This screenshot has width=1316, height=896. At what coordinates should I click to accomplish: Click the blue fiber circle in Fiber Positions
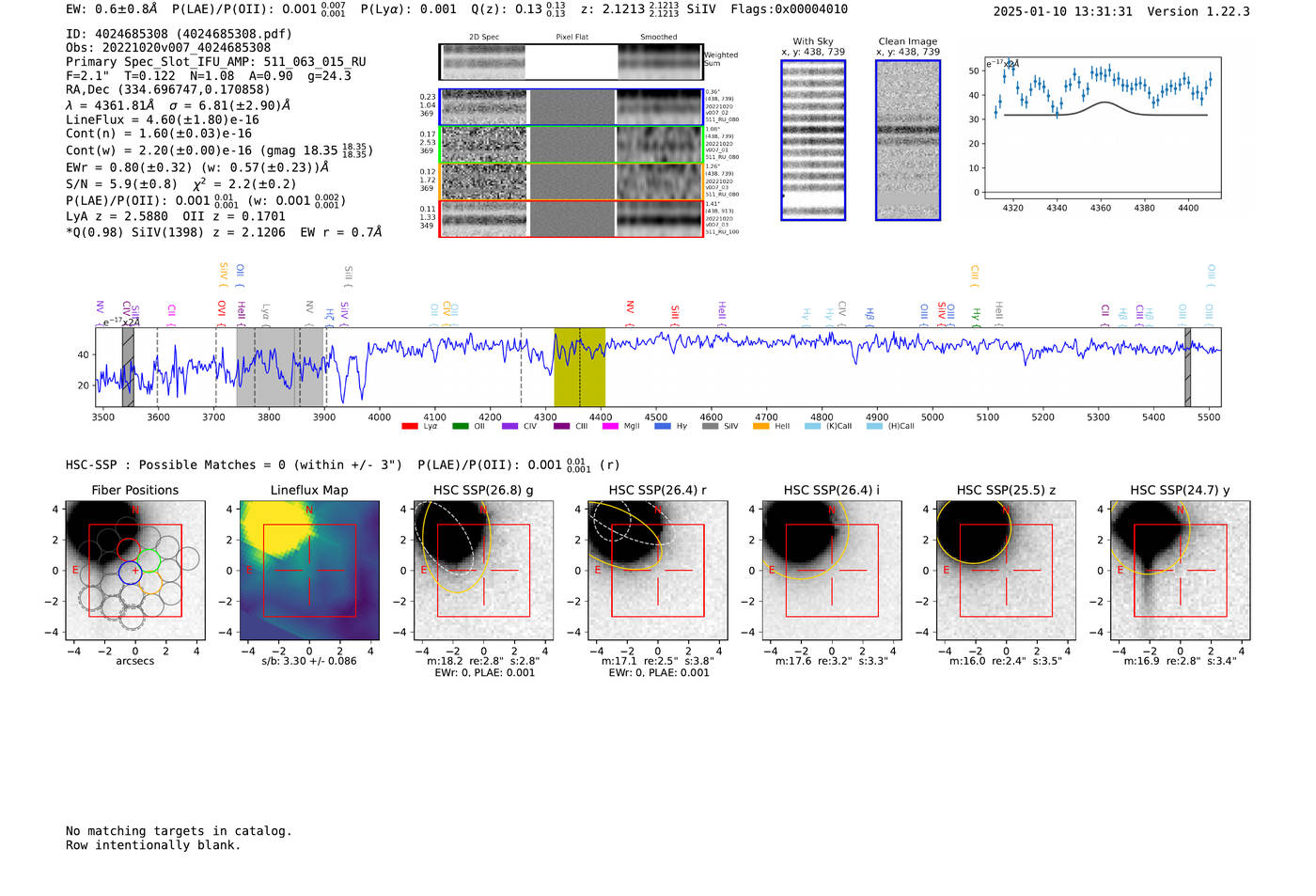click(x=130, y=571)
